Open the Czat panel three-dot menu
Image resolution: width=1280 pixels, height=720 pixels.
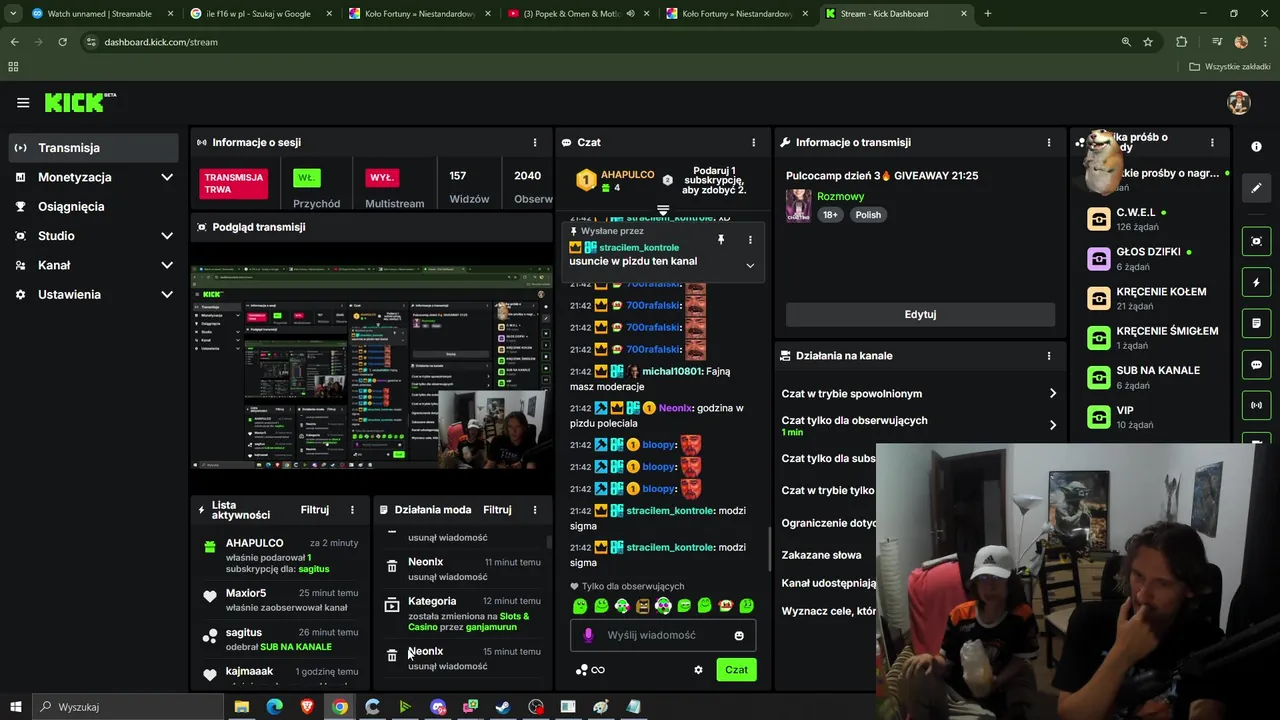click(754, 142)
